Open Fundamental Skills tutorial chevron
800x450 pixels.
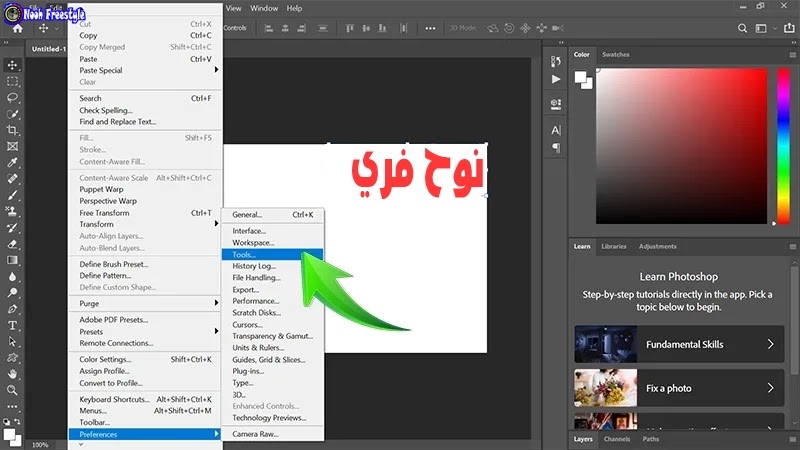pos(770,344)
